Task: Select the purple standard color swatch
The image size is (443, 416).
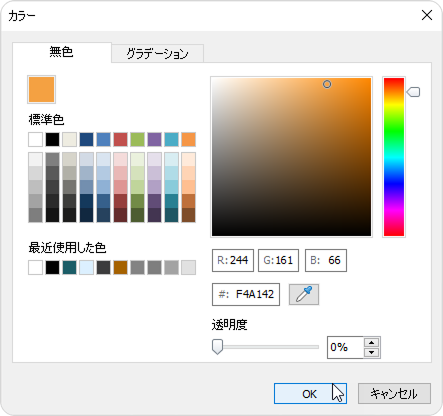Action: 154,139
